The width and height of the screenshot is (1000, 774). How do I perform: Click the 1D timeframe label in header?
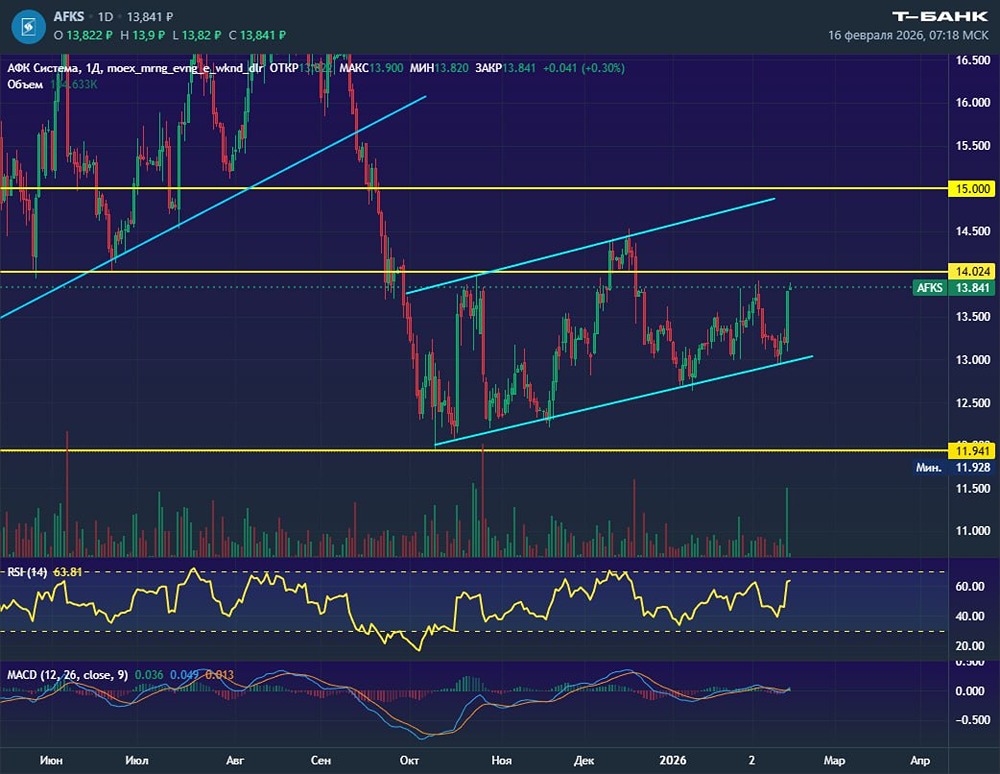(105, 17)
